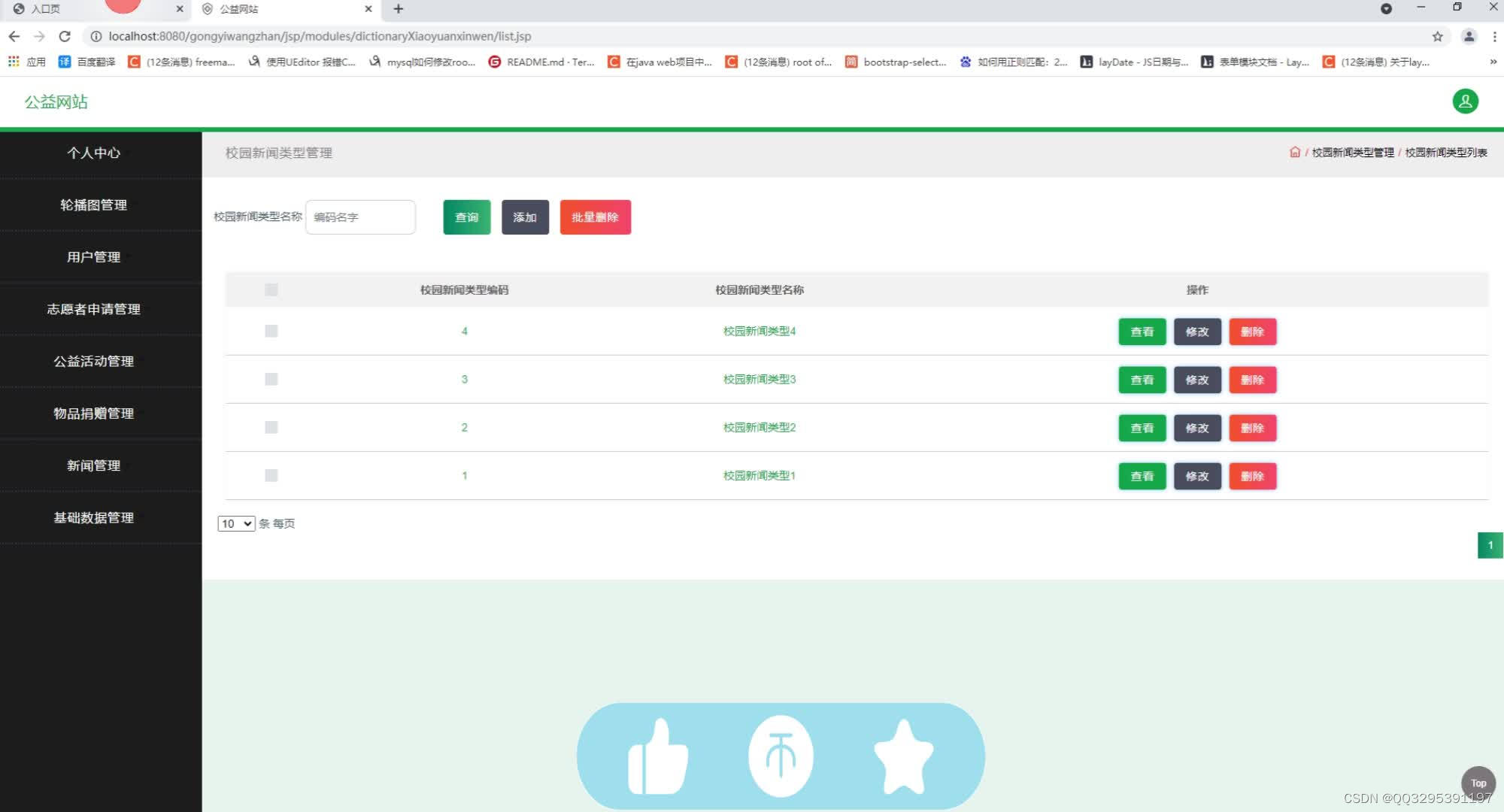Edit 校园新闻类型3 with 修改
The width and height of the screenshot is (1504, 812).
(1197, 380)
